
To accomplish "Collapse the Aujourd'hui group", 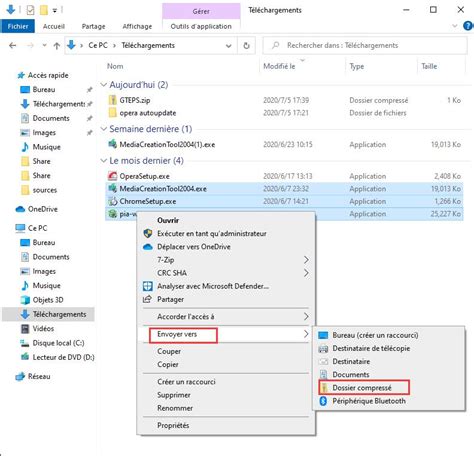I will click(104, 85).
